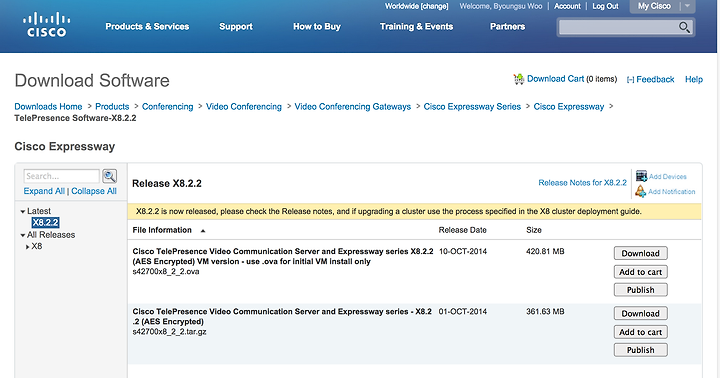720x378 pixels.
Task: Open Release Notes for X8.2.2
Action: 582,183
